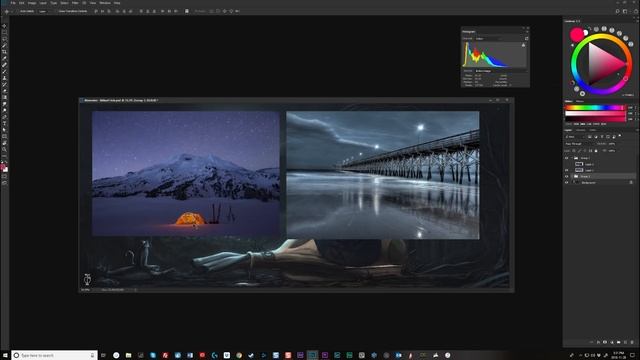Viewport: 640px width, 360px height.
Task: Select the Brush tool
Action: click(4, 71)
